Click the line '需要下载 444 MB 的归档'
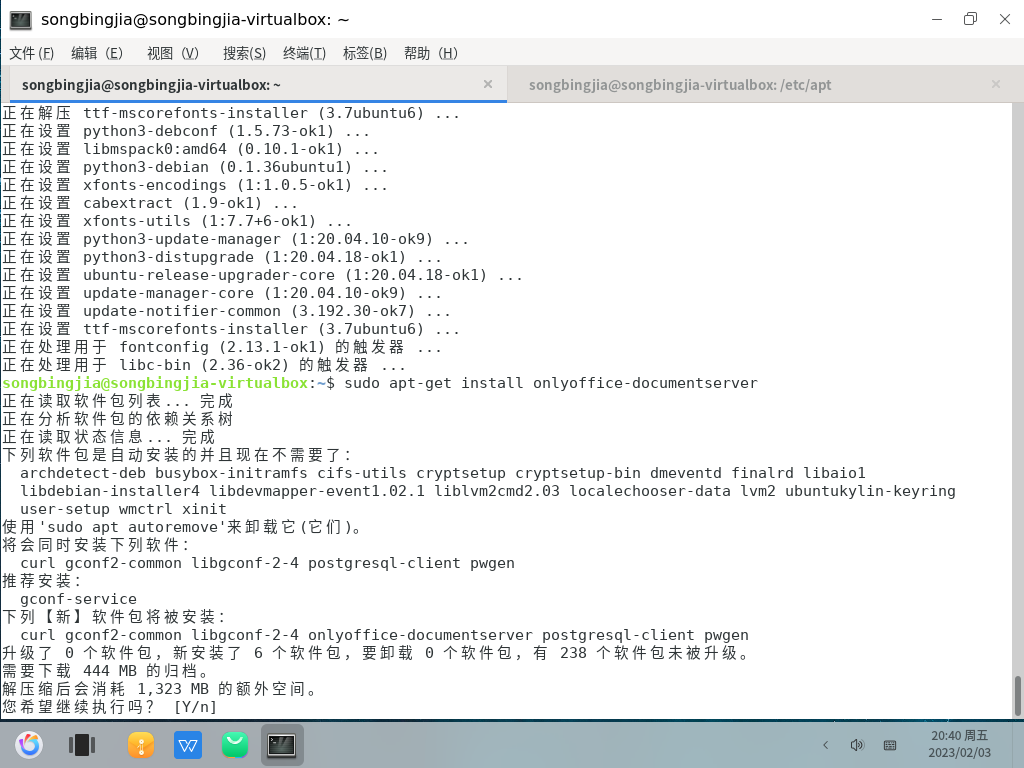 pos(106,671)
